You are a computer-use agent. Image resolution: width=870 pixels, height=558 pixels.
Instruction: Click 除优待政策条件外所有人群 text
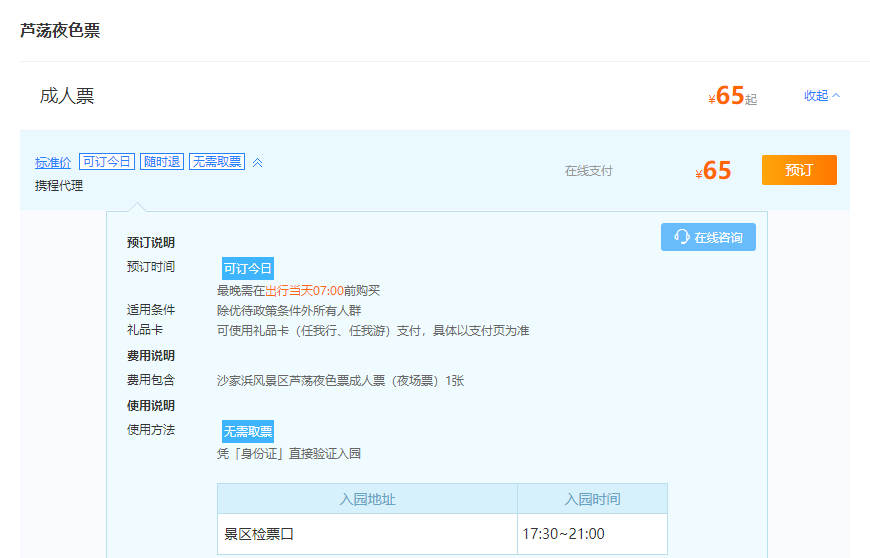tap(289, 311)
